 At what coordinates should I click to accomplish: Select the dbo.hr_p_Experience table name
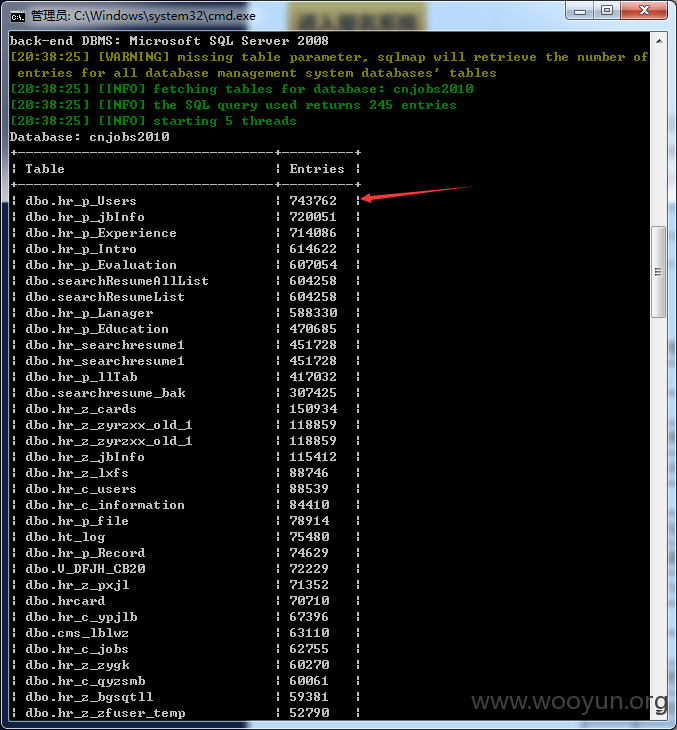[x=101, y=233]
